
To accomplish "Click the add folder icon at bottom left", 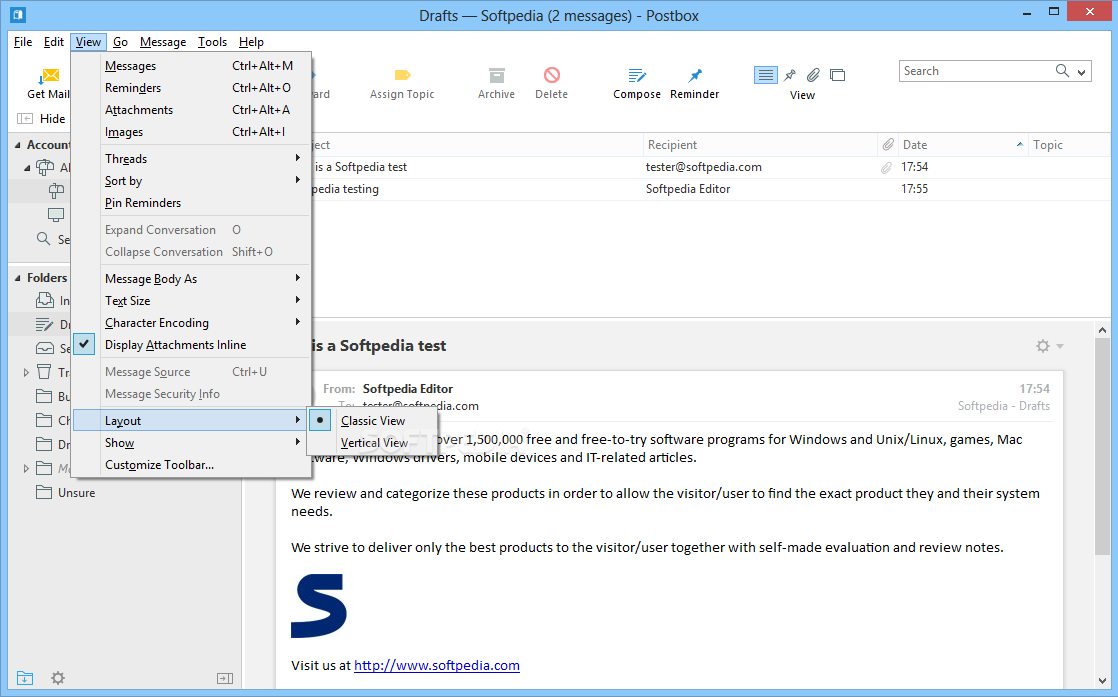I will (x=25, y=678).
